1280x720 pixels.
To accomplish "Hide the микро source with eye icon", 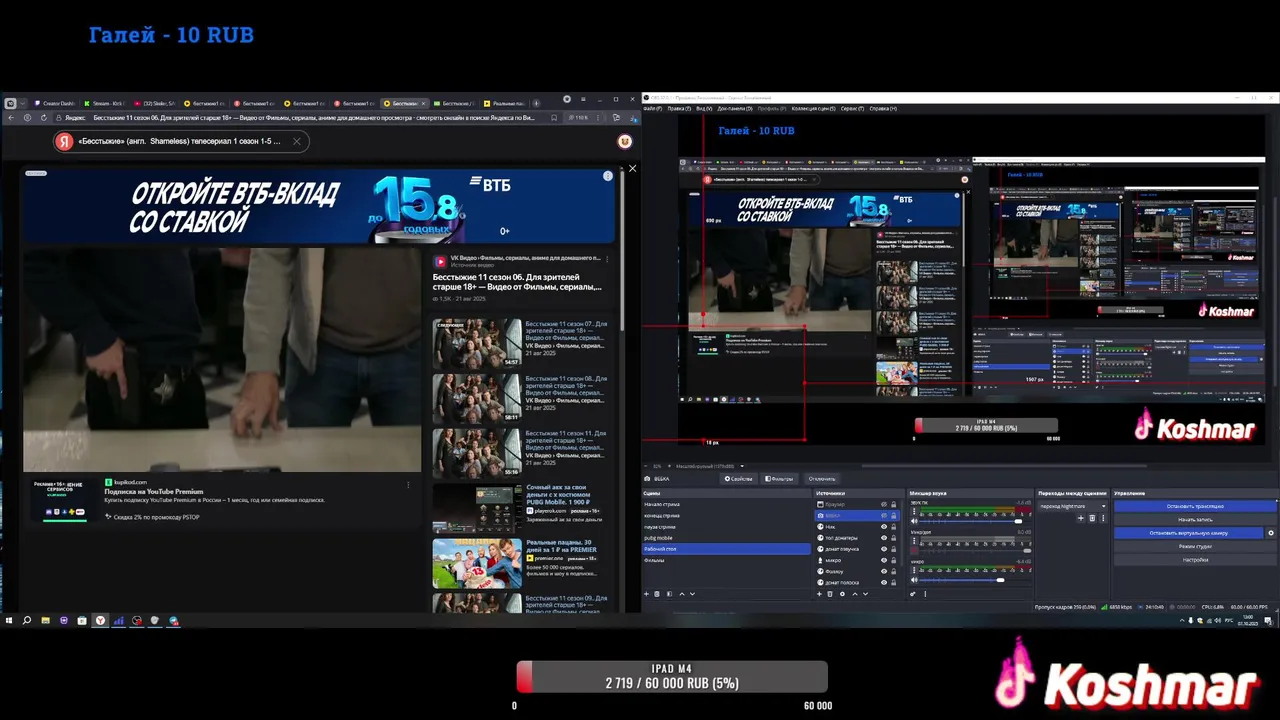I will click(x=884, y=560).
